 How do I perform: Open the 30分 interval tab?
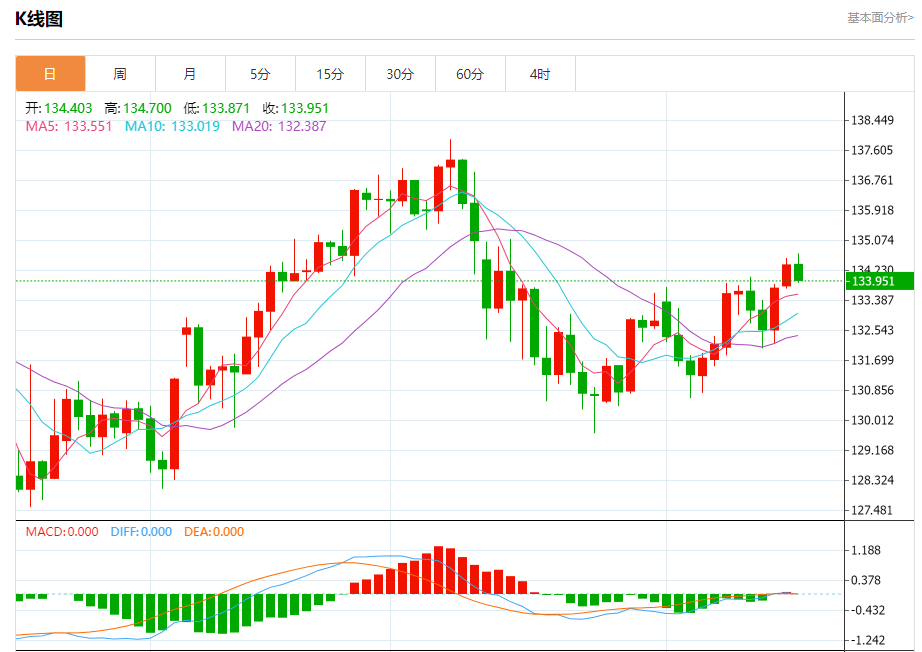(400, 74)
